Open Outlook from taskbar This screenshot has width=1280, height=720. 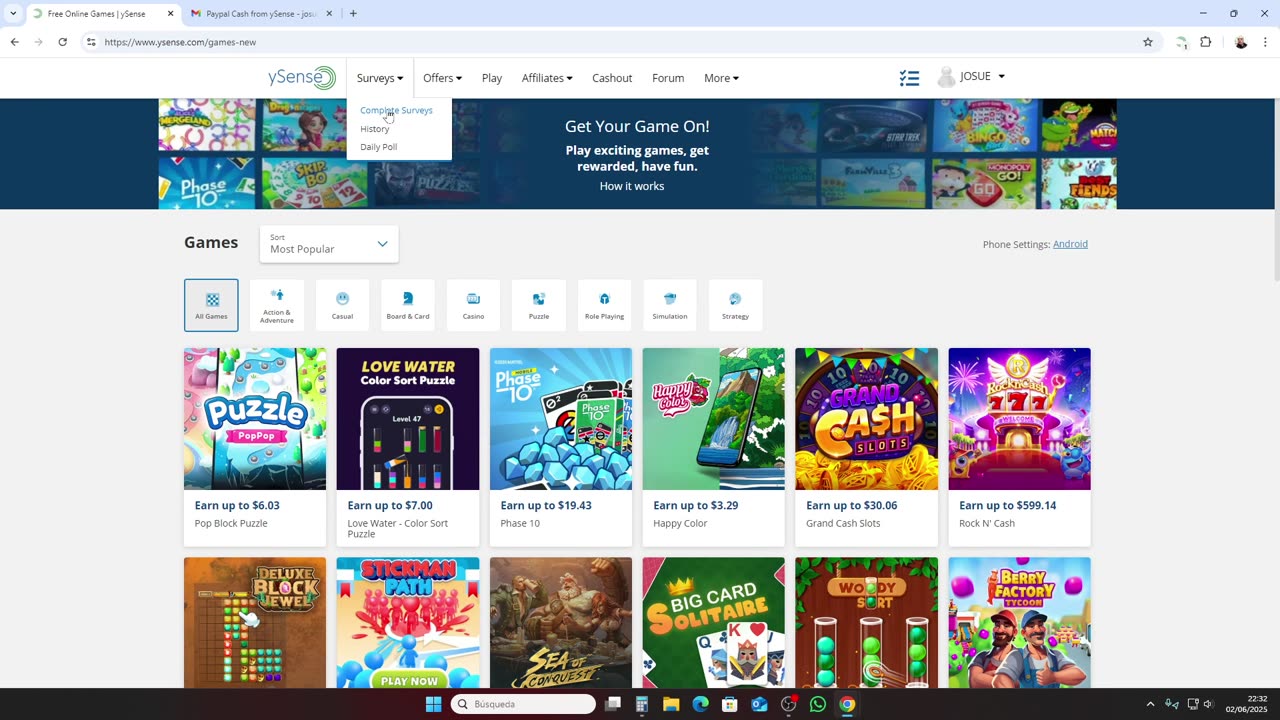coord(759,704)
